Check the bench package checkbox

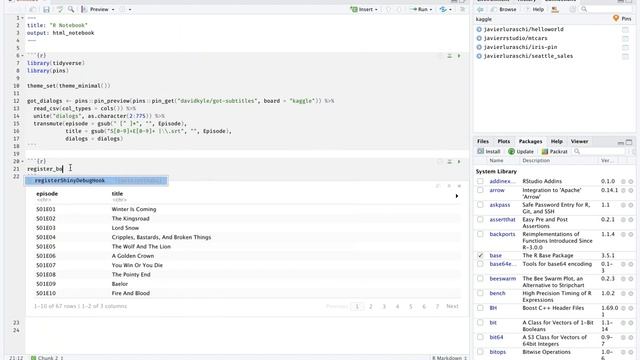click(480, 293)
